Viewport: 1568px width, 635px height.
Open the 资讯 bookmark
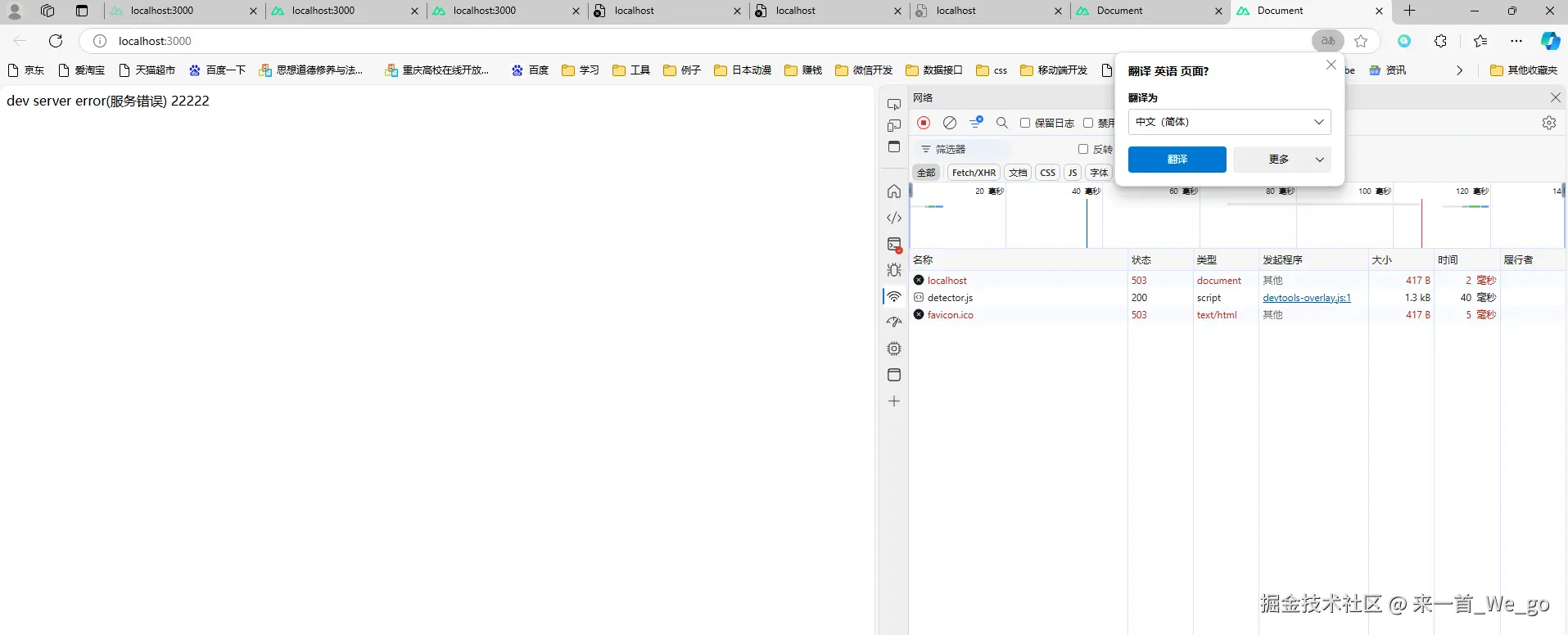coord(1387,70)
